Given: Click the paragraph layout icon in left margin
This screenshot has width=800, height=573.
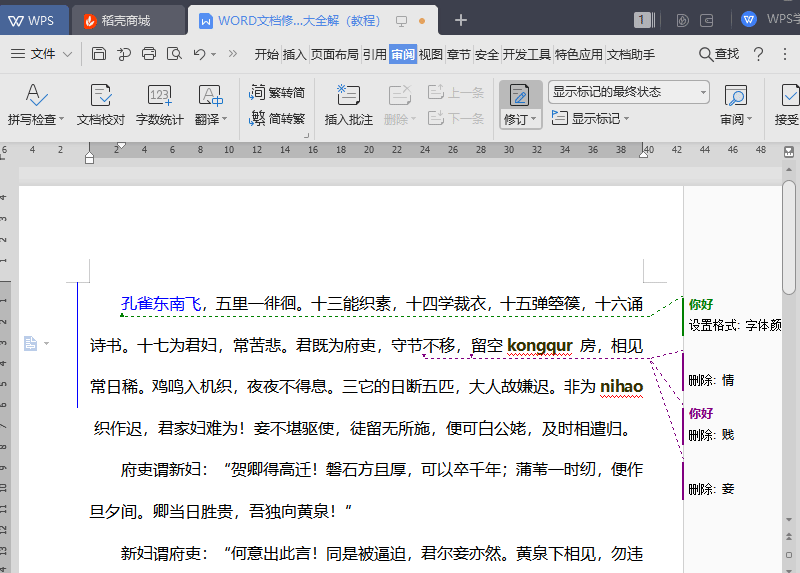Looking at the screenshot, I should coord(31,343).
